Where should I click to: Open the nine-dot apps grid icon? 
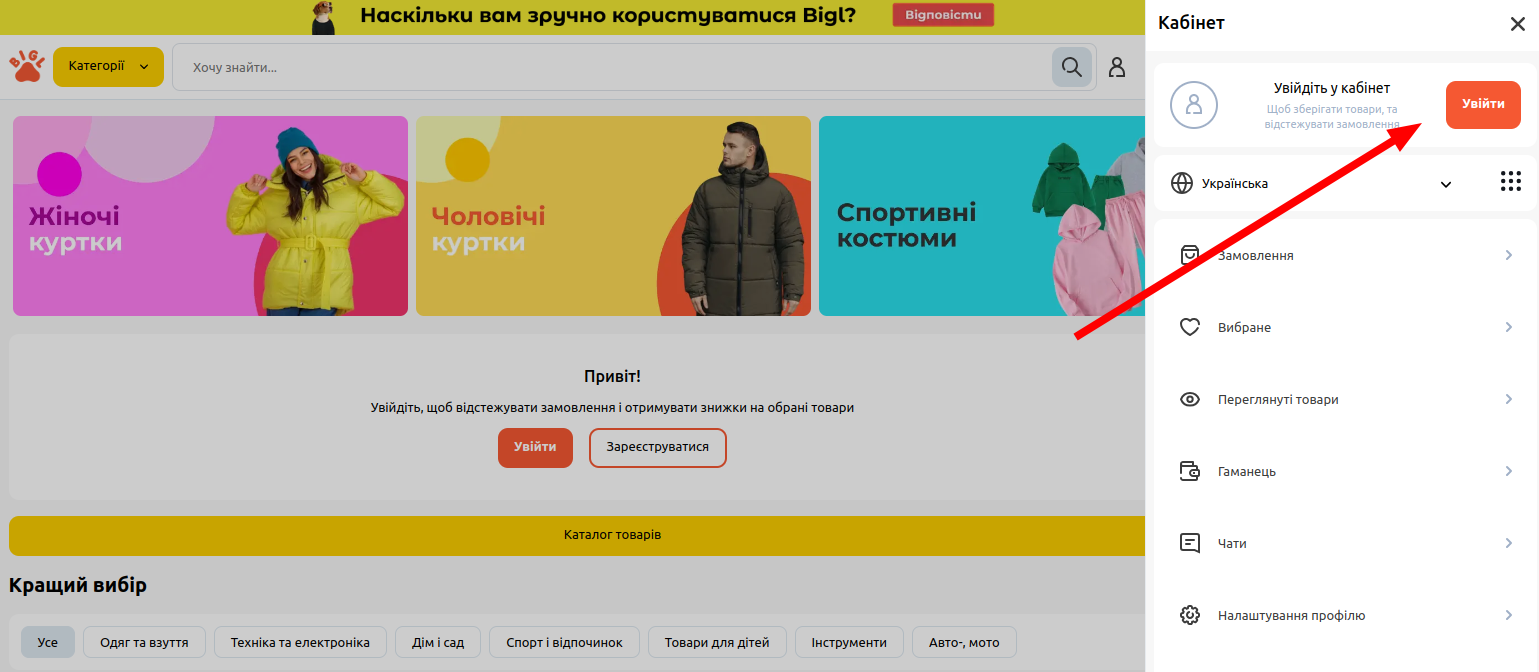tap(1510, 181)
